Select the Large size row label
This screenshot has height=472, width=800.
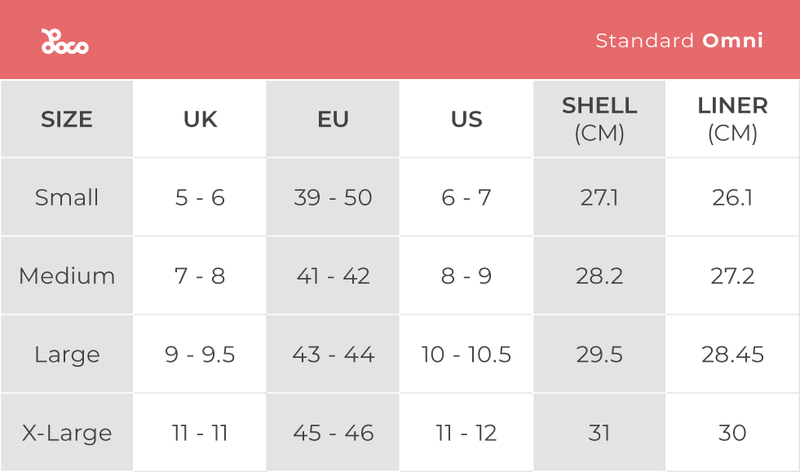coord(67,354)
